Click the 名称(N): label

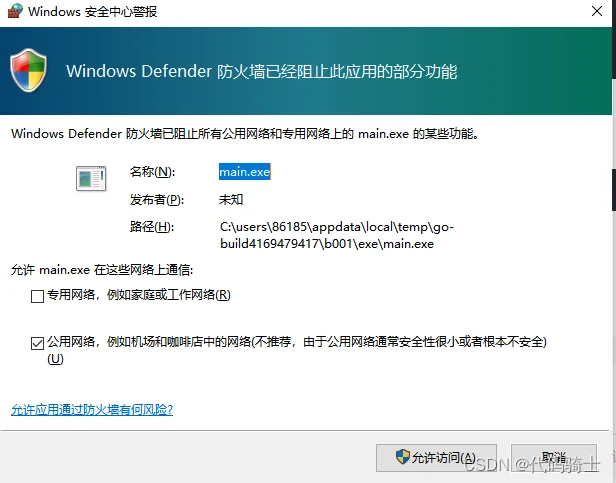(152, 172)
